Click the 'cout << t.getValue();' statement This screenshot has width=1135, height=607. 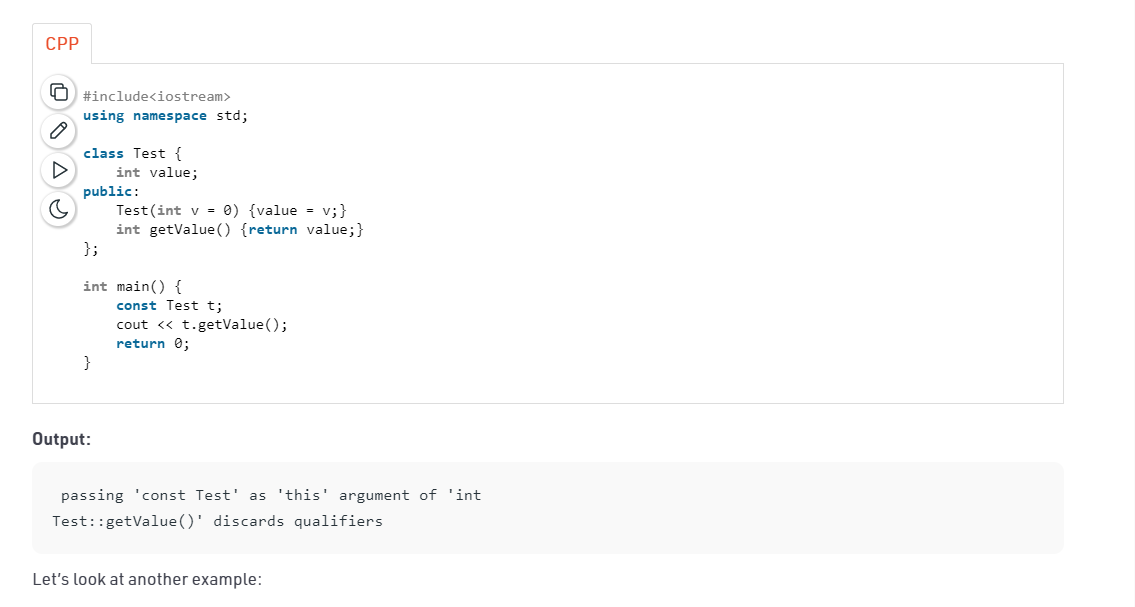202,324
